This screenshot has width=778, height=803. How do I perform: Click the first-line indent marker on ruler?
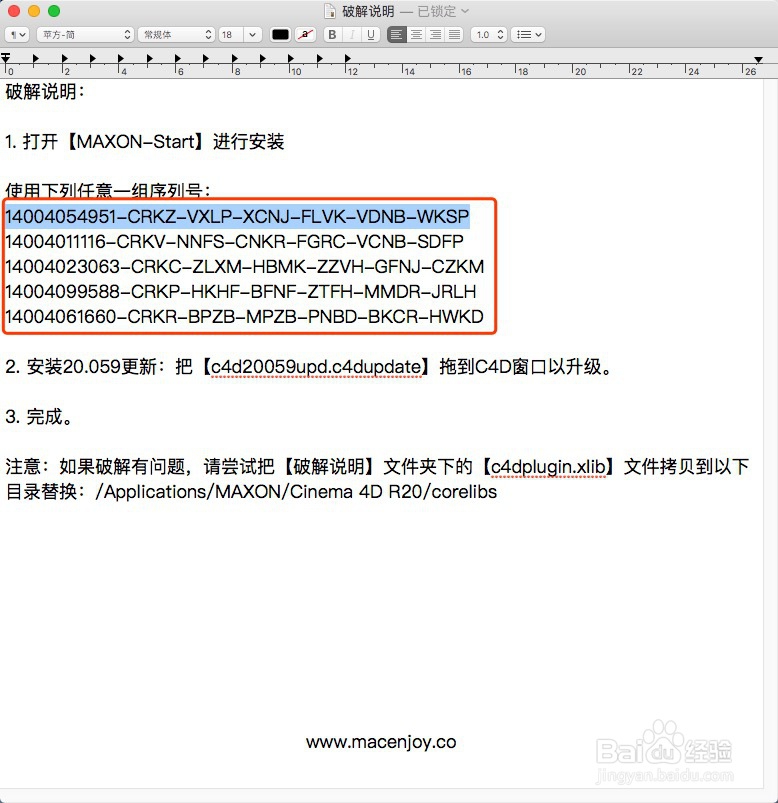(6, 55)
